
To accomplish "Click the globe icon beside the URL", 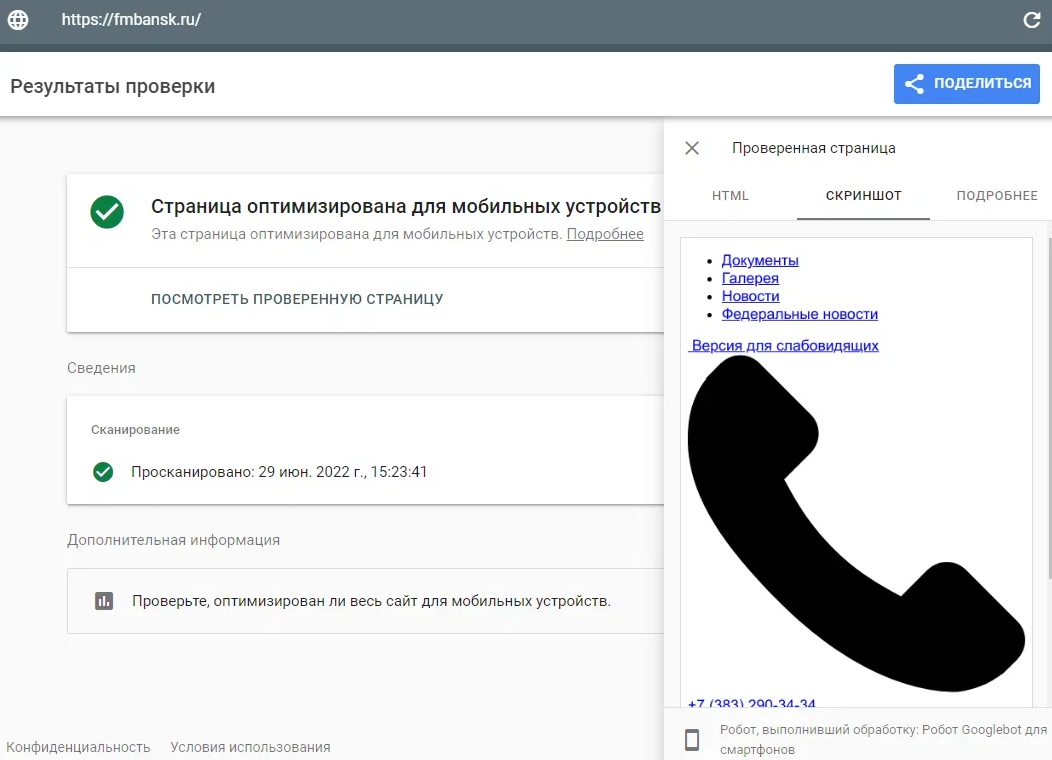I will [x=18, y=20].
